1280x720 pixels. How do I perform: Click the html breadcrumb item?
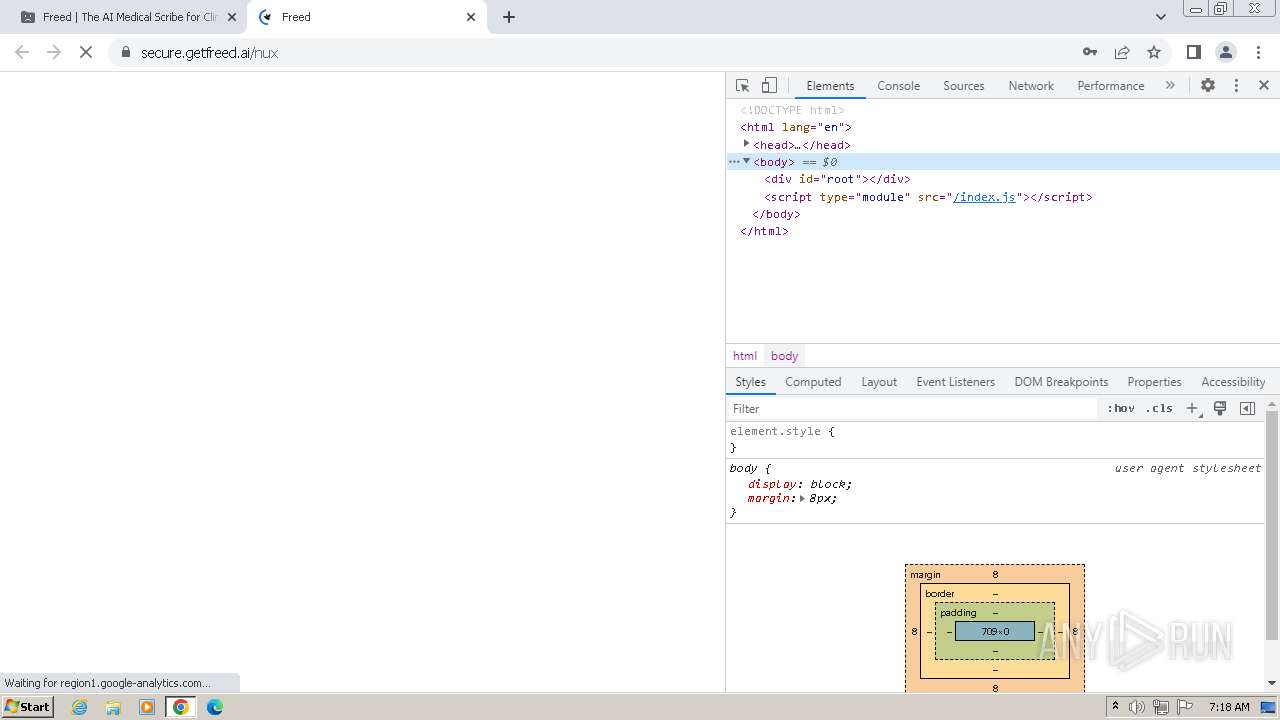pos(745,356)
